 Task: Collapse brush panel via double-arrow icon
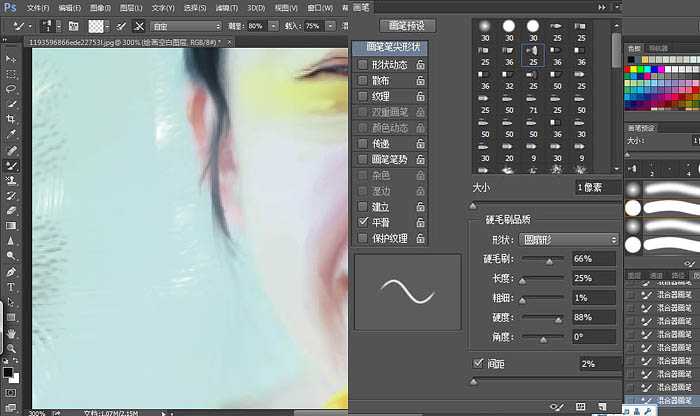click(x=602, y=7)
